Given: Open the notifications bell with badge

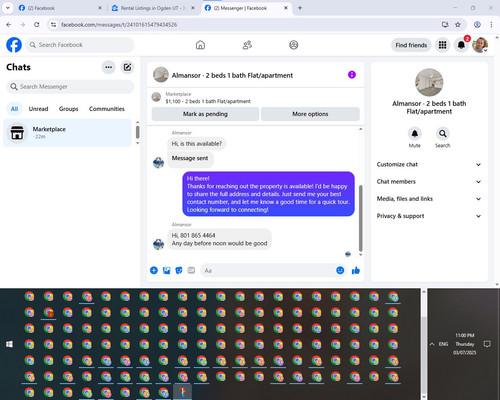Looking at the screenshot, I should coord(461,45).
